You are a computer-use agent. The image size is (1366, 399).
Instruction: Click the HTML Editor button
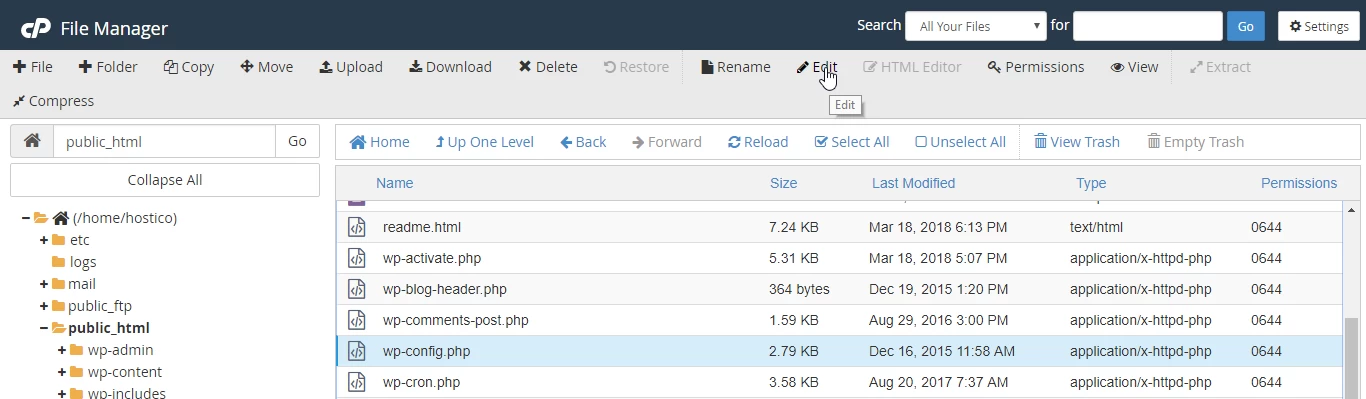tap(912, 67)
